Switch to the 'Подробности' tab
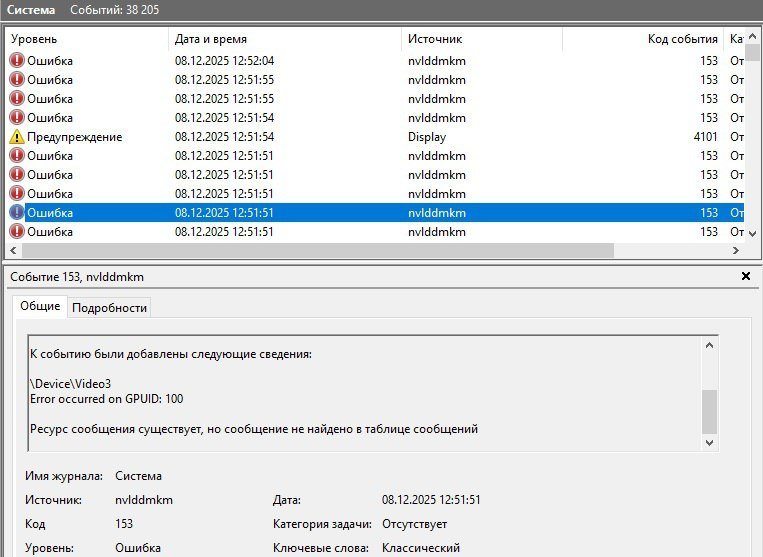The height and width of the screenshot is (557, 763). click(x=110, y=307)
